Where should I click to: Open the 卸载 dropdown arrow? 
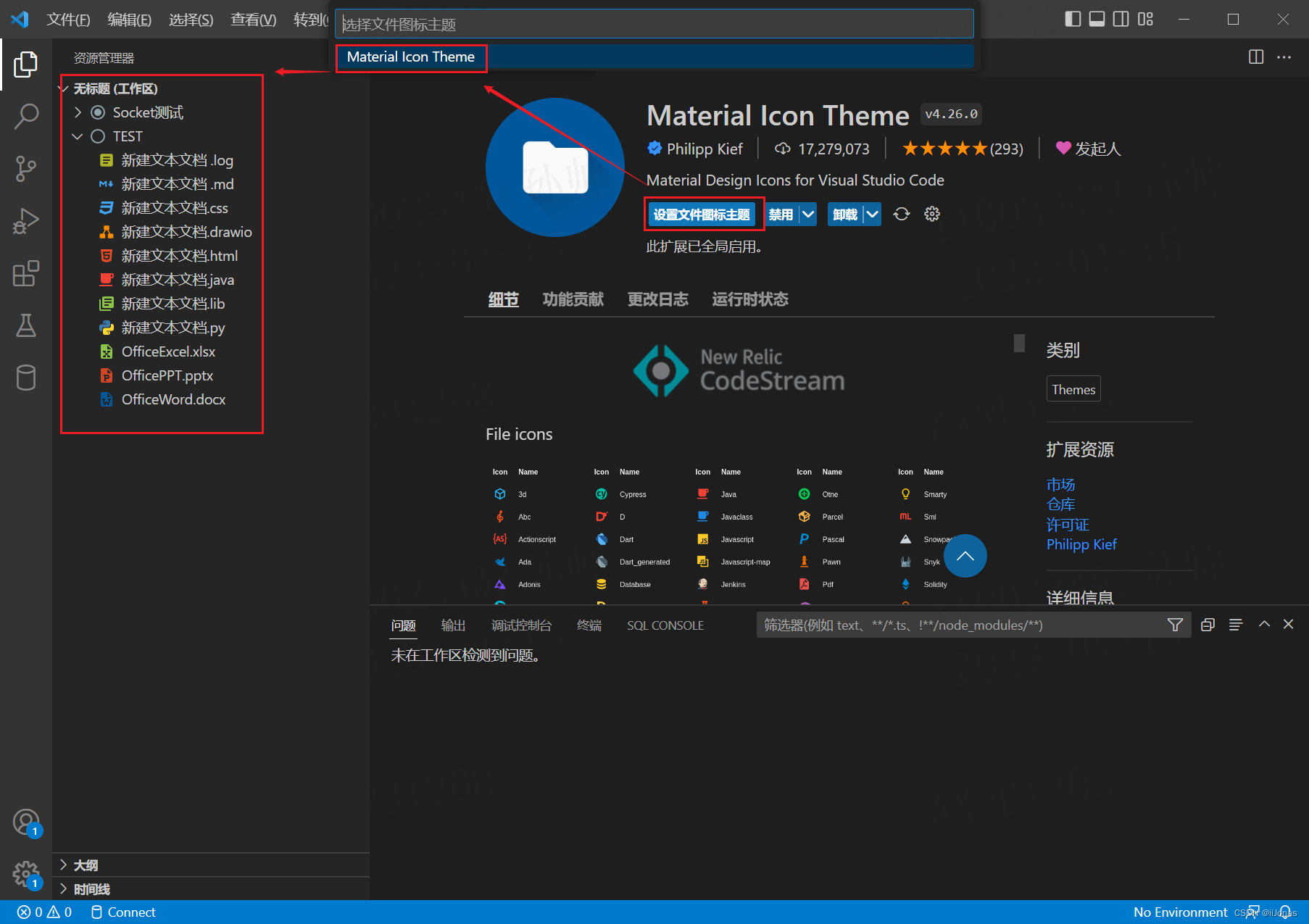point(873,214)
